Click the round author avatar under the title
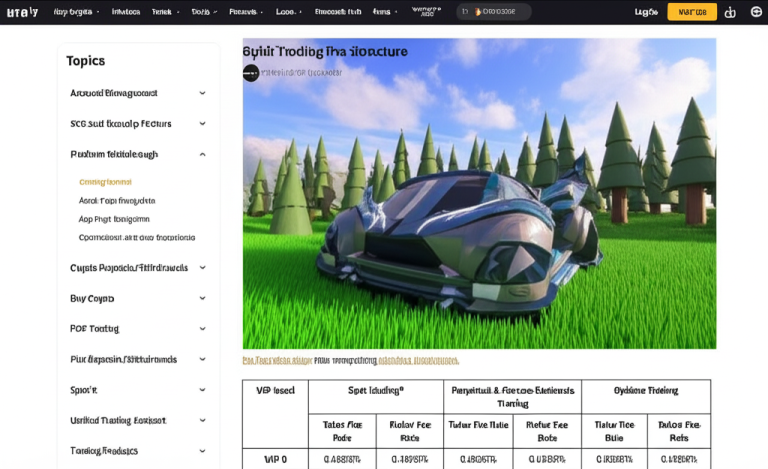768x469 pixels. (x=251, y=73)
